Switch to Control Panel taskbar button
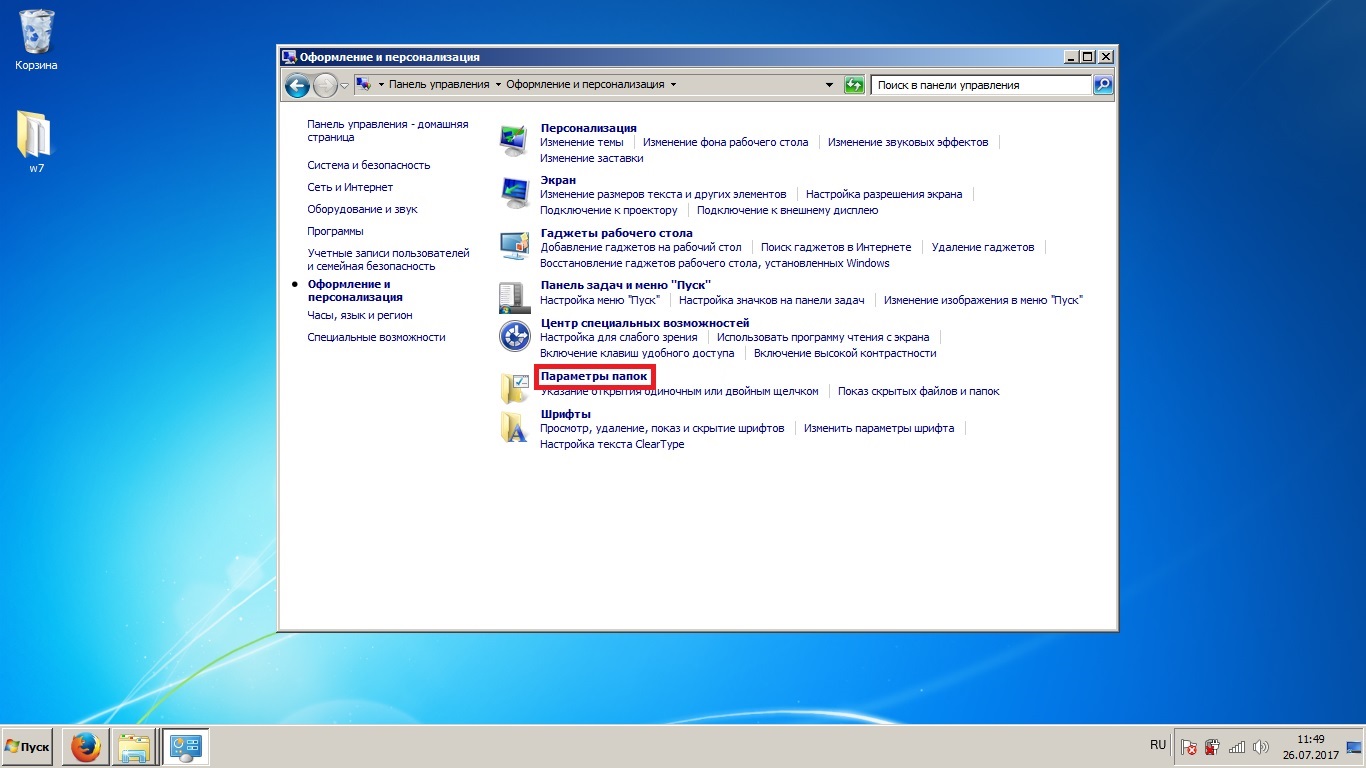1366x768 pixels. click(185, 747)
